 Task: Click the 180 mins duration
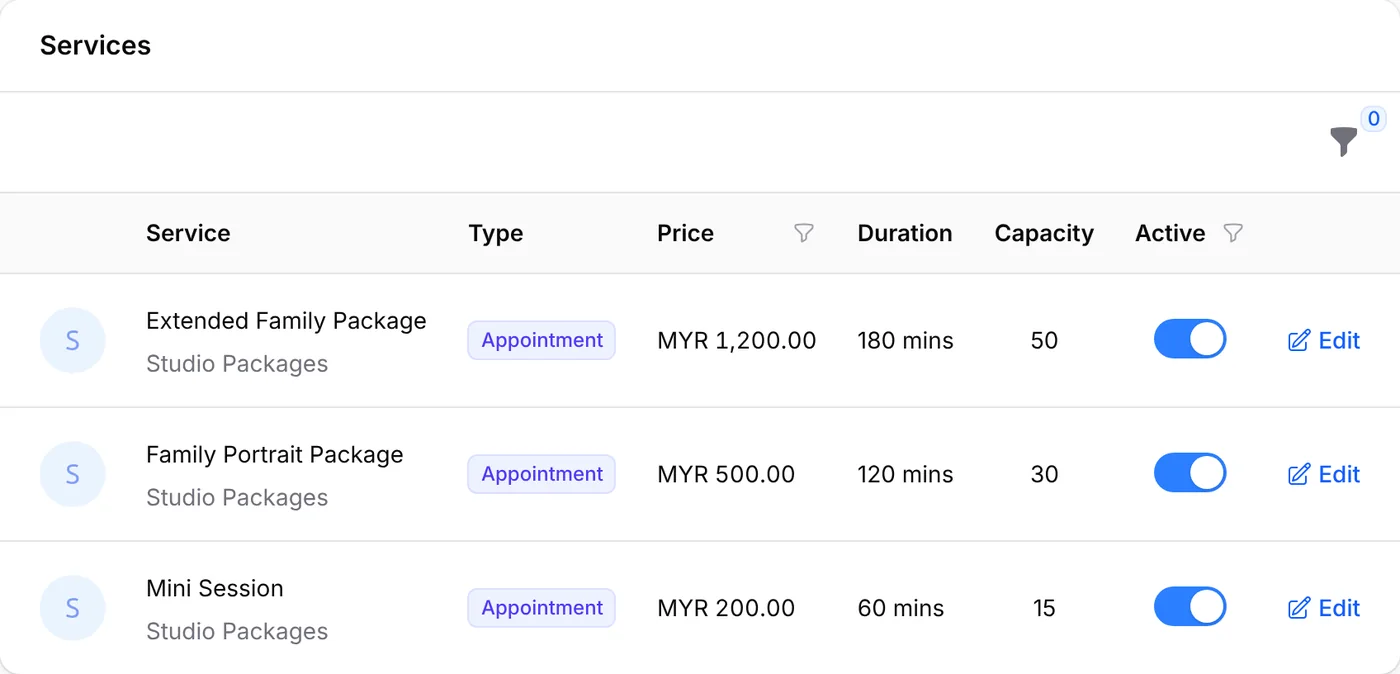tap(905, 341)
